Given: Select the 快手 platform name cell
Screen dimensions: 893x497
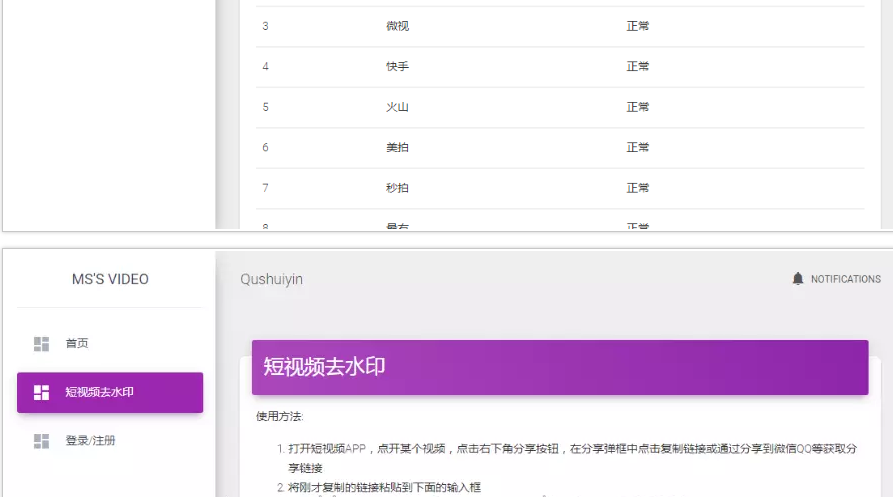Looking at the screenshot, I should pos(397,67).
